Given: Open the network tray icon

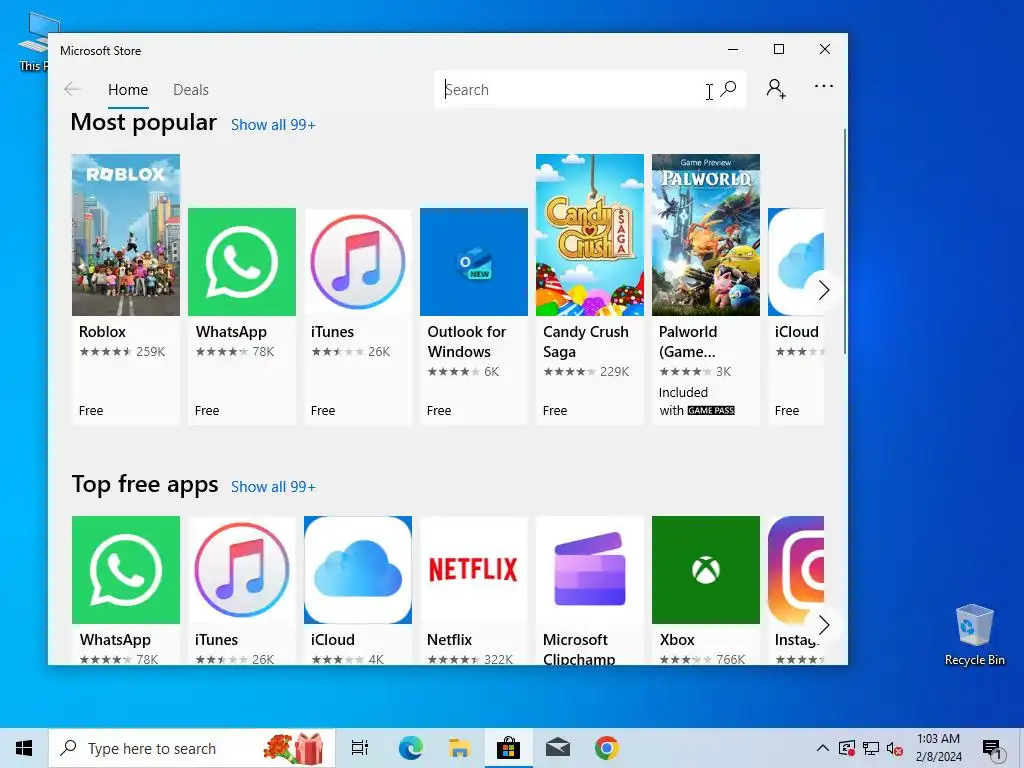Looking at the screenshot, I should coord(871,748).
